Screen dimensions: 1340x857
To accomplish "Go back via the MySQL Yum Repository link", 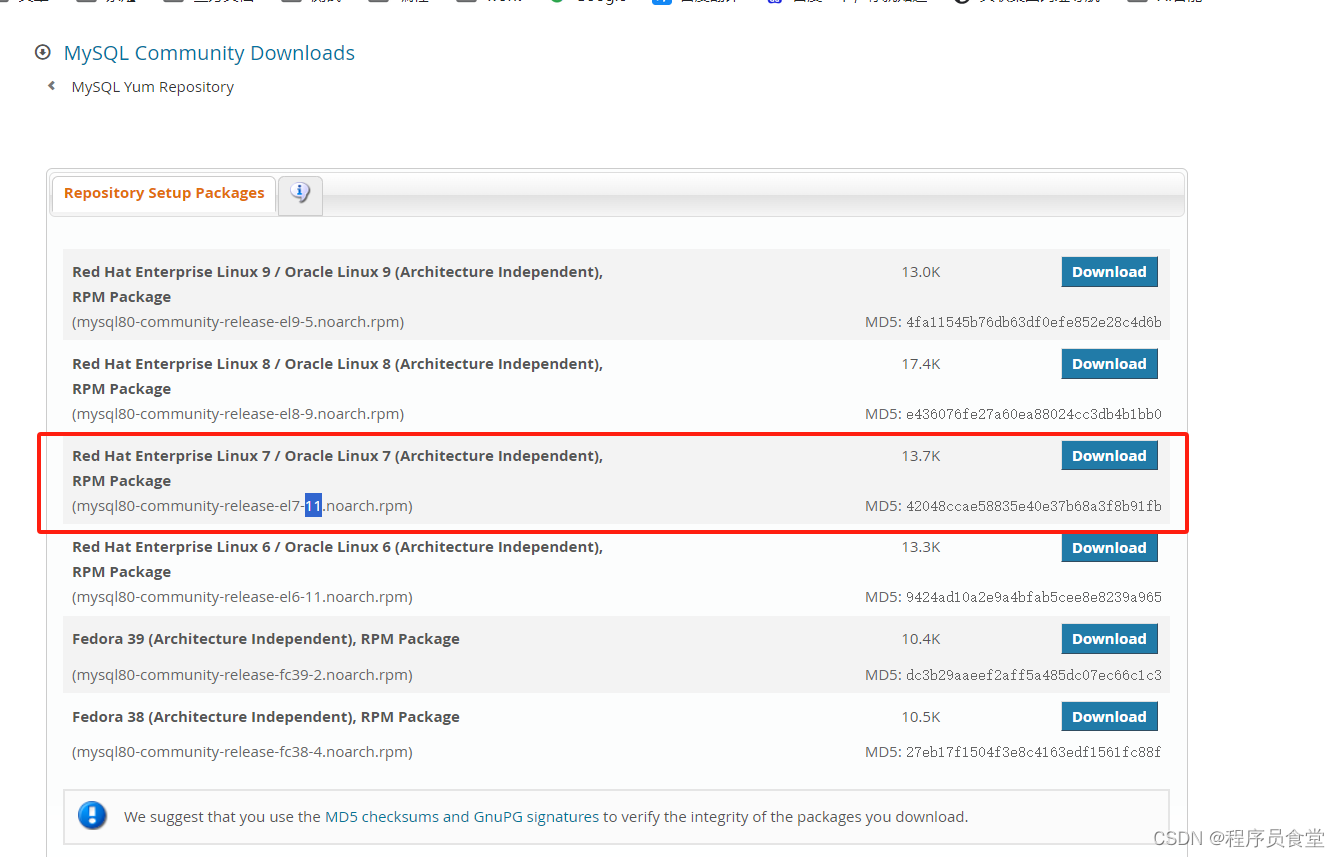I will [x=152, y=87].
